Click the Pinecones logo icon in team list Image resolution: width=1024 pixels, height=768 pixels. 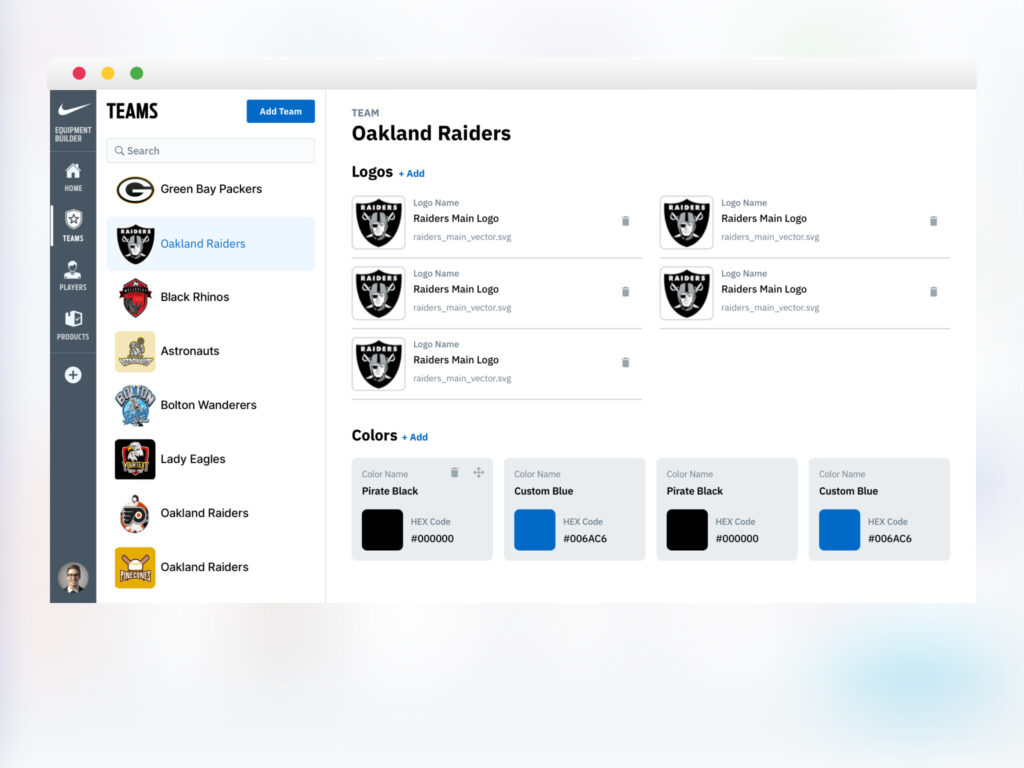[x=135, y=568]
